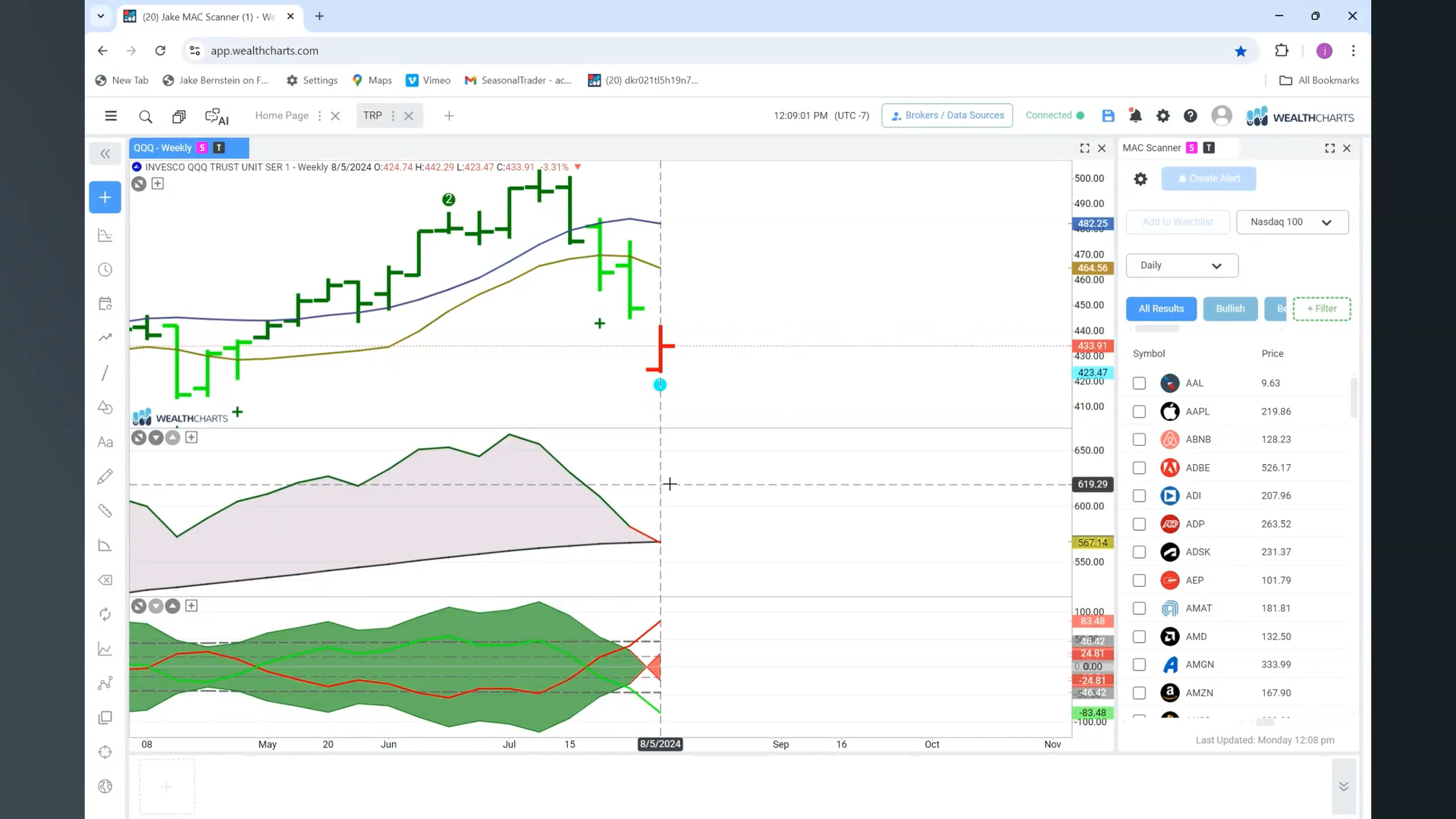Bookmark page with star icon
1456x819 pixels.
point(1241,51)
